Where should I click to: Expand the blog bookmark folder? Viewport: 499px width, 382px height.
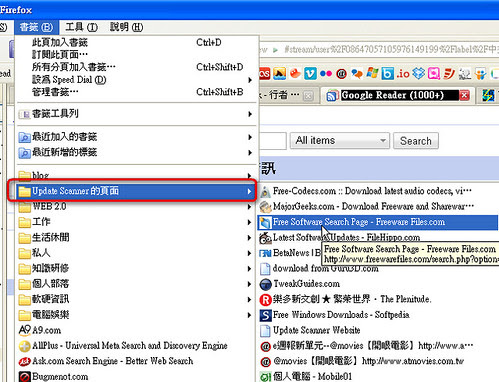point(137,175)
